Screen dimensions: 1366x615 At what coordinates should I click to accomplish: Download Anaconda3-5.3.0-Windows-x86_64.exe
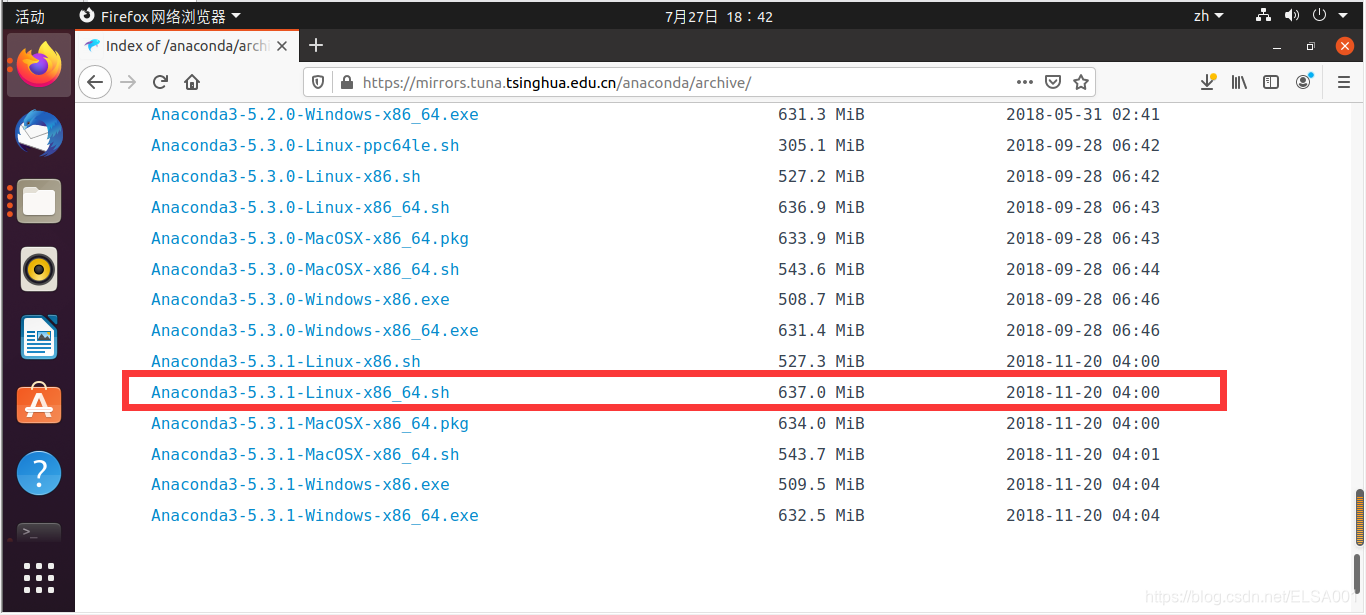pos(315,331)
